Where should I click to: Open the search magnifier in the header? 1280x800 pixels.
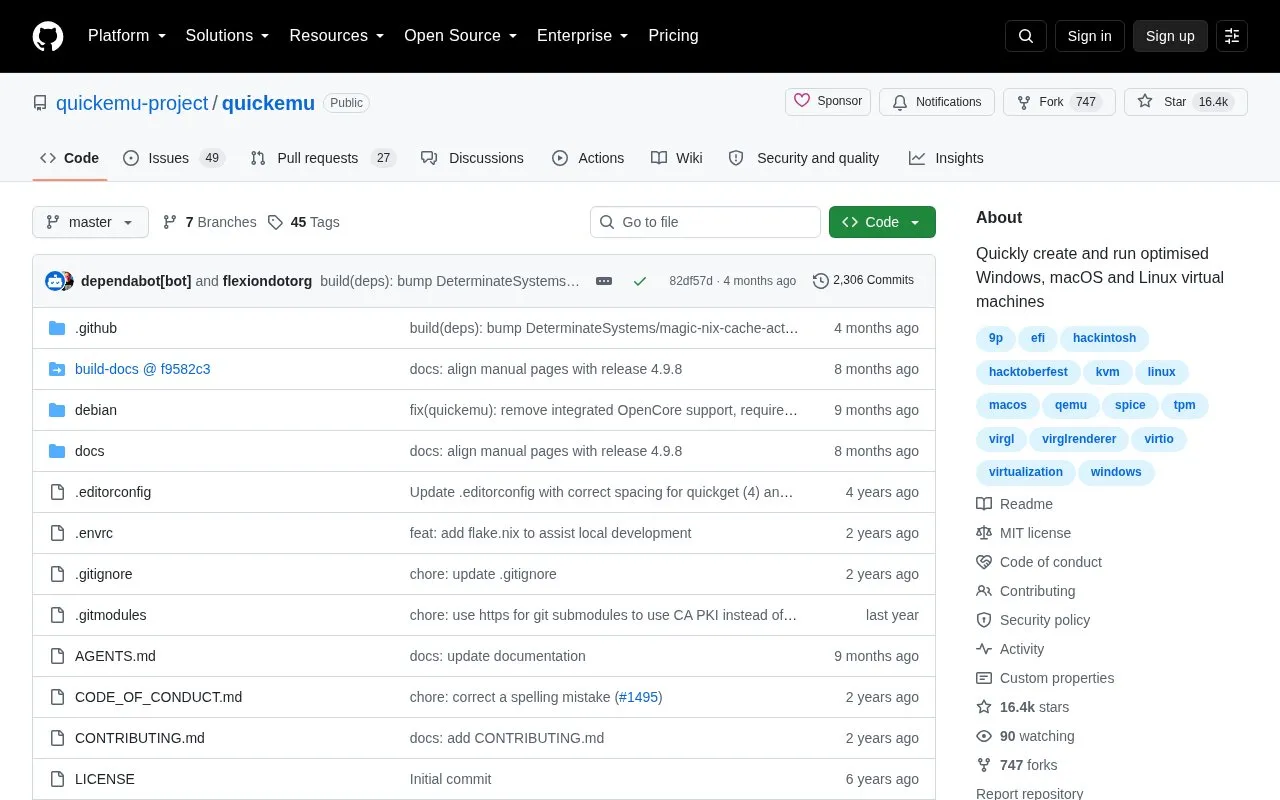click(1026, 36)
